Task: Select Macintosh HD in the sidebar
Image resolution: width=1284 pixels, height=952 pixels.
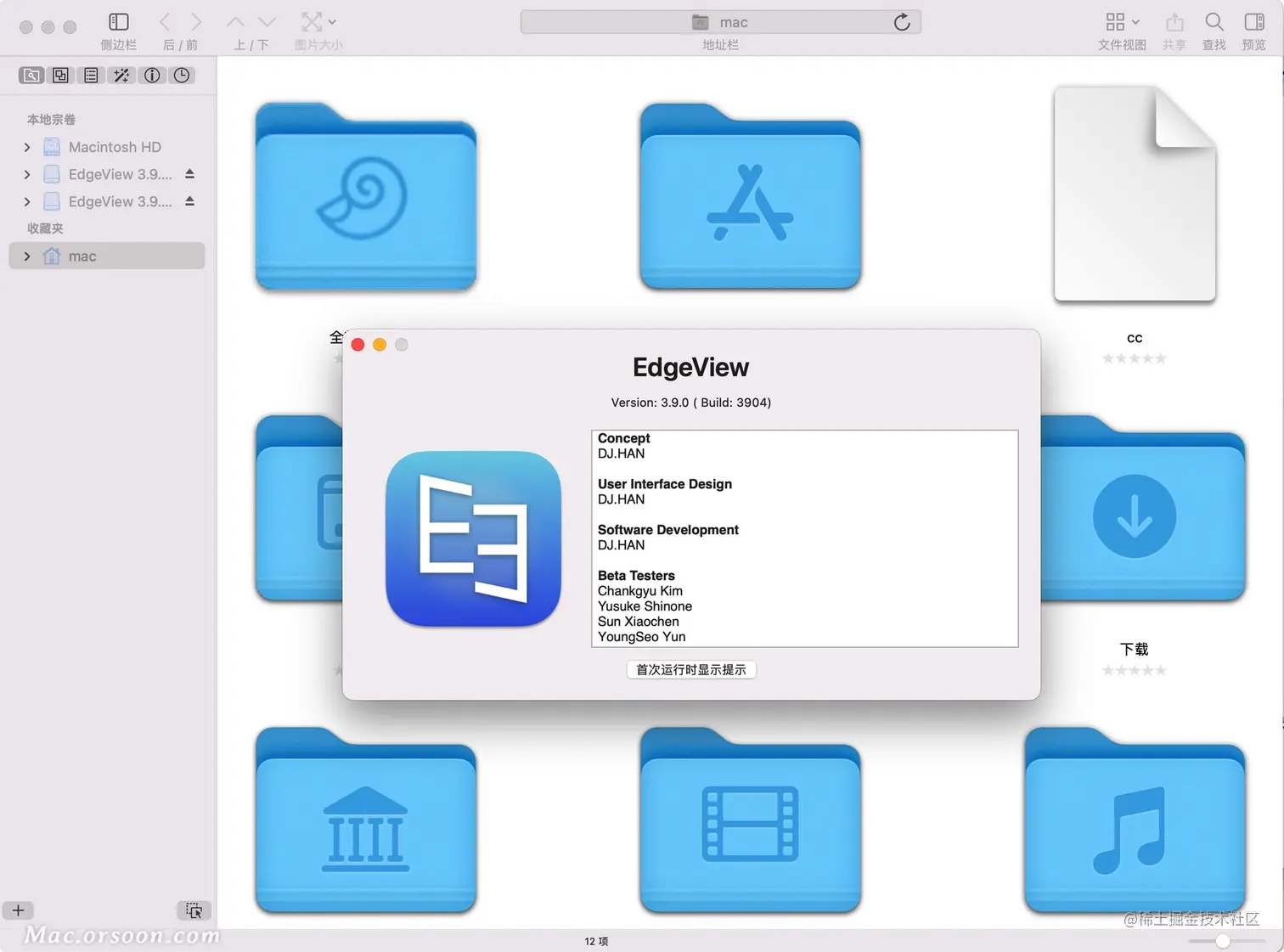Action: [x=107, y=147]
